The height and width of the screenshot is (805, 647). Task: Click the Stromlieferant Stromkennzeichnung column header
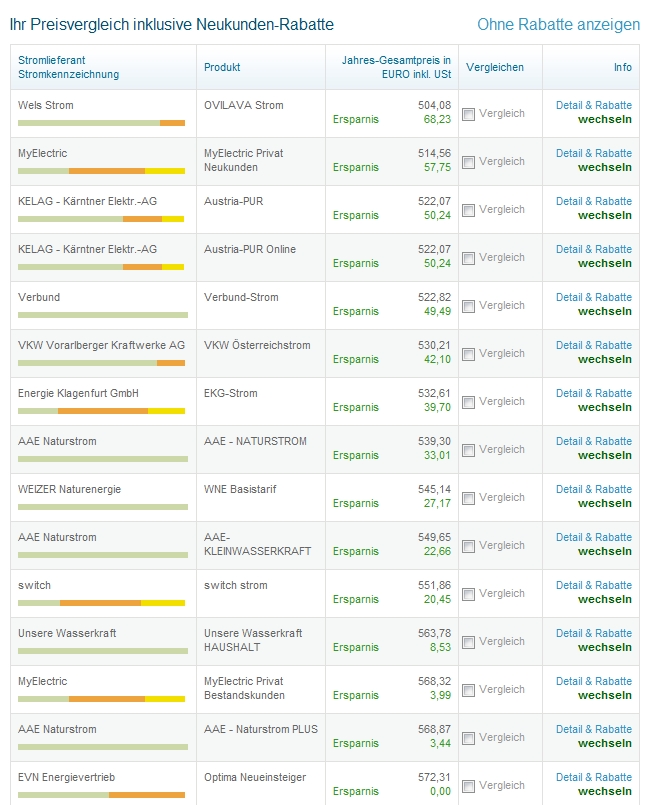click(68, 67)
